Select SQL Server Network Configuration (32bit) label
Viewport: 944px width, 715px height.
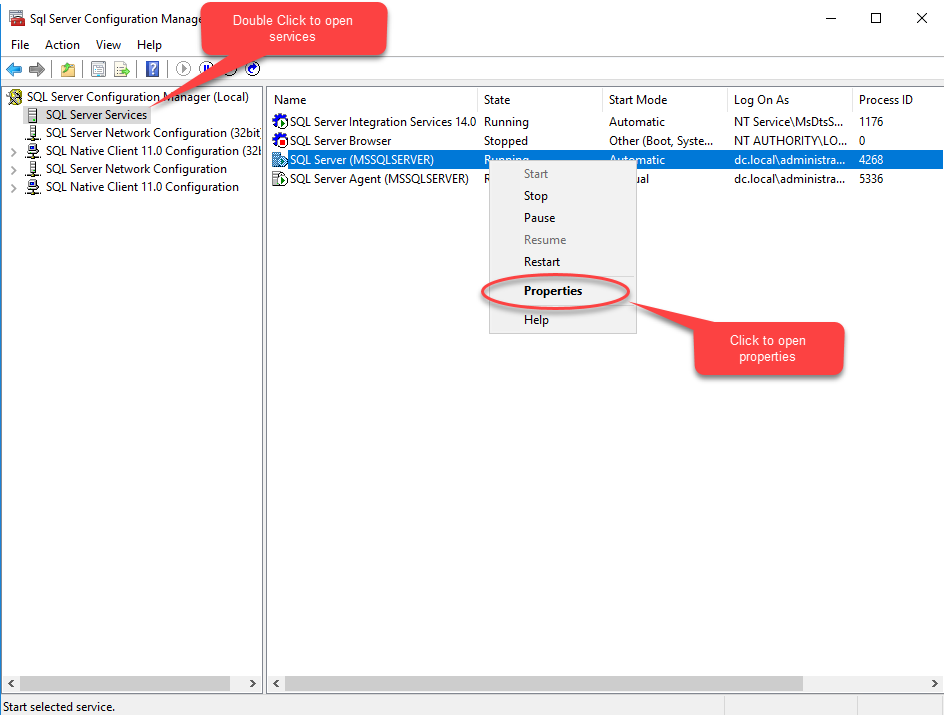[x=153, y=133]
